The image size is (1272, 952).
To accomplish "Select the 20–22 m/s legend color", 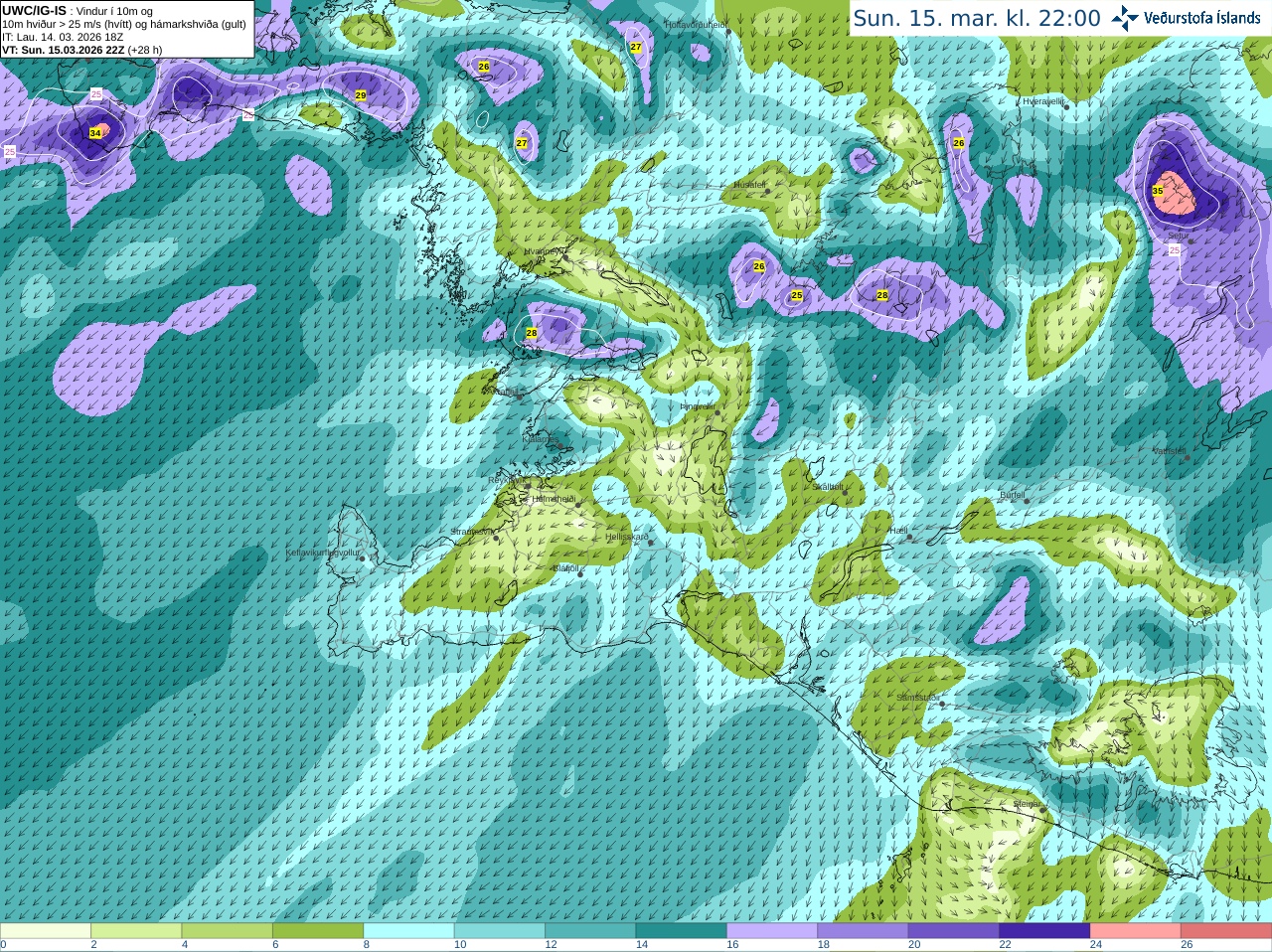I will [954, 931].
